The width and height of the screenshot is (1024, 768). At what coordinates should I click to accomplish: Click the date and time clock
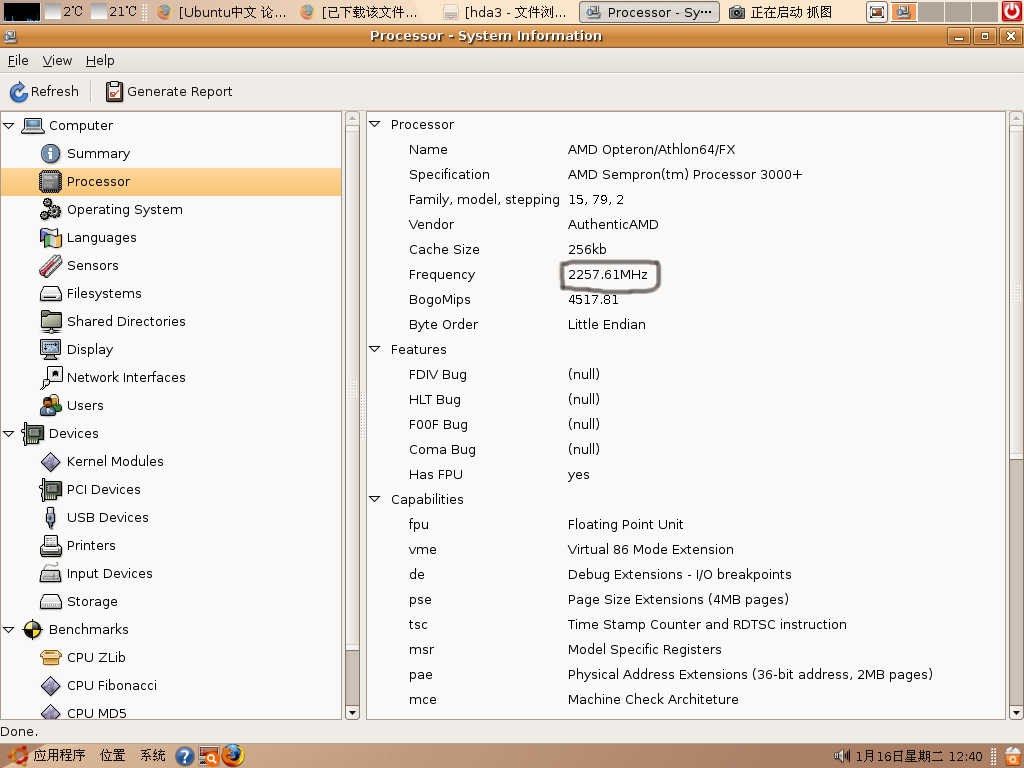(919, 756)
